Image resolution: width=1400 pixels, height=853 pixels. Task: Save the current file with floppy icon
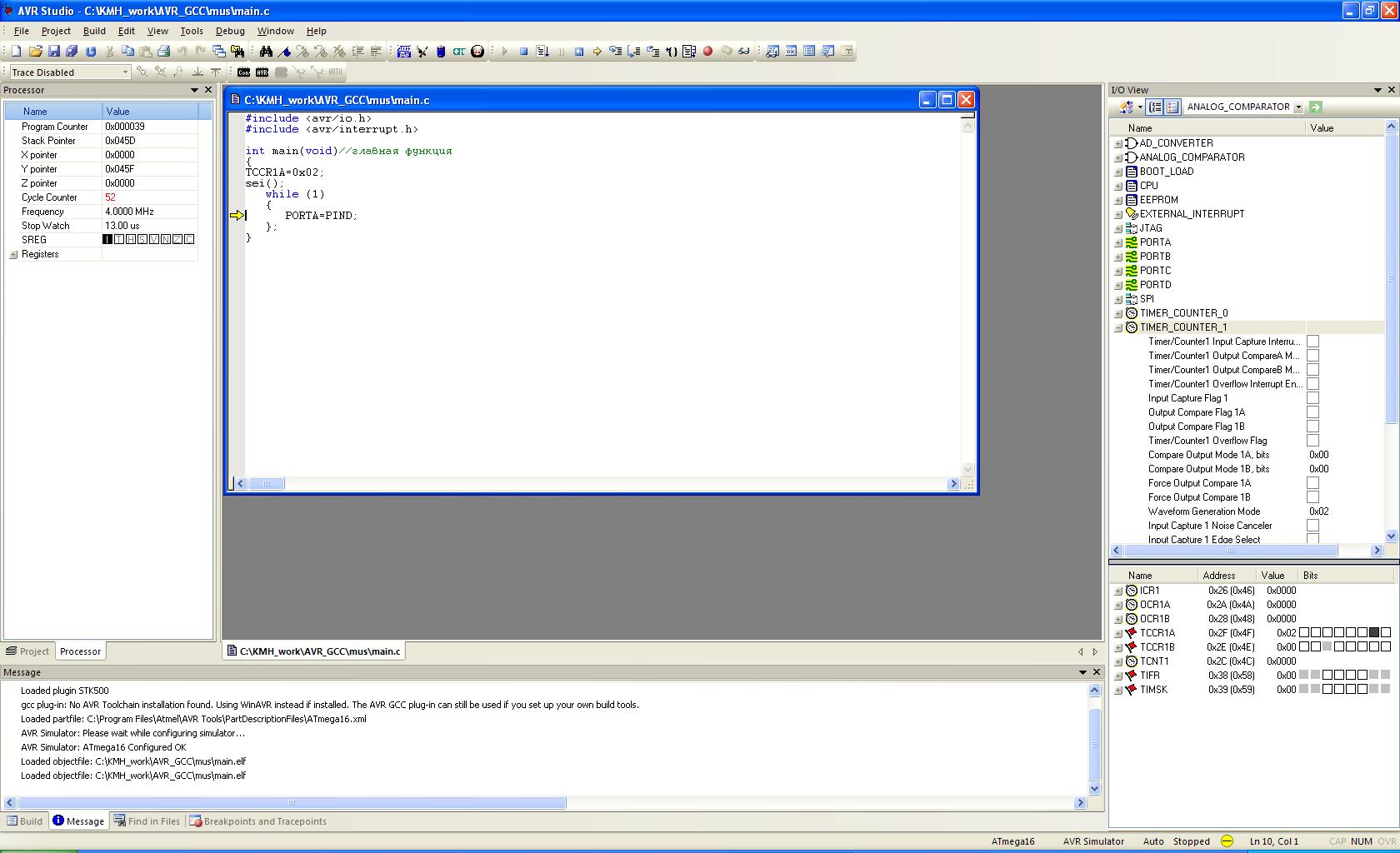pos(54,51)
